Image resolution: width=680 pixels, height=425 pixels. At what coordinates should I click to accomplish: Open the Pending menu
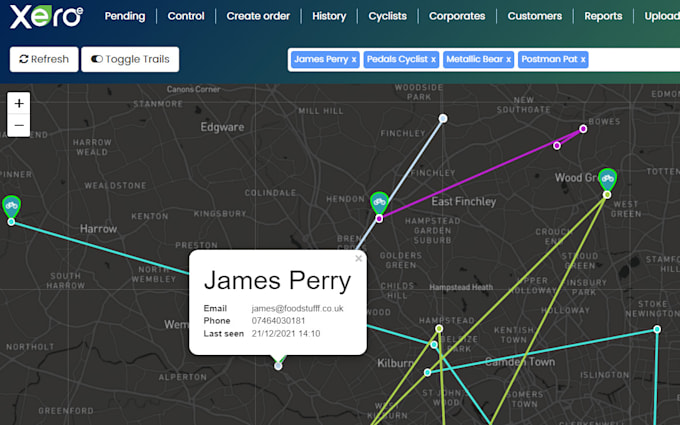pyautogui.click(x=125, y=16)
